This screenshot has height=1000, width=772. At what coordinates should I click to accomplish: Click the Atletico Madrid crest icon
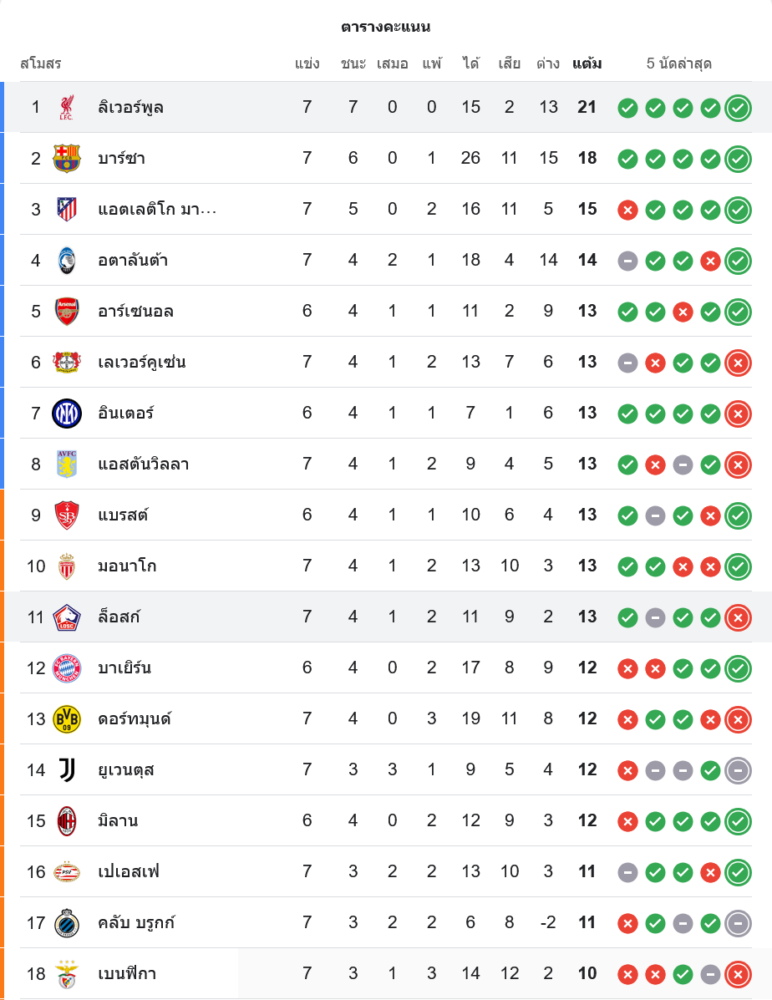click(x=67, y=209)
